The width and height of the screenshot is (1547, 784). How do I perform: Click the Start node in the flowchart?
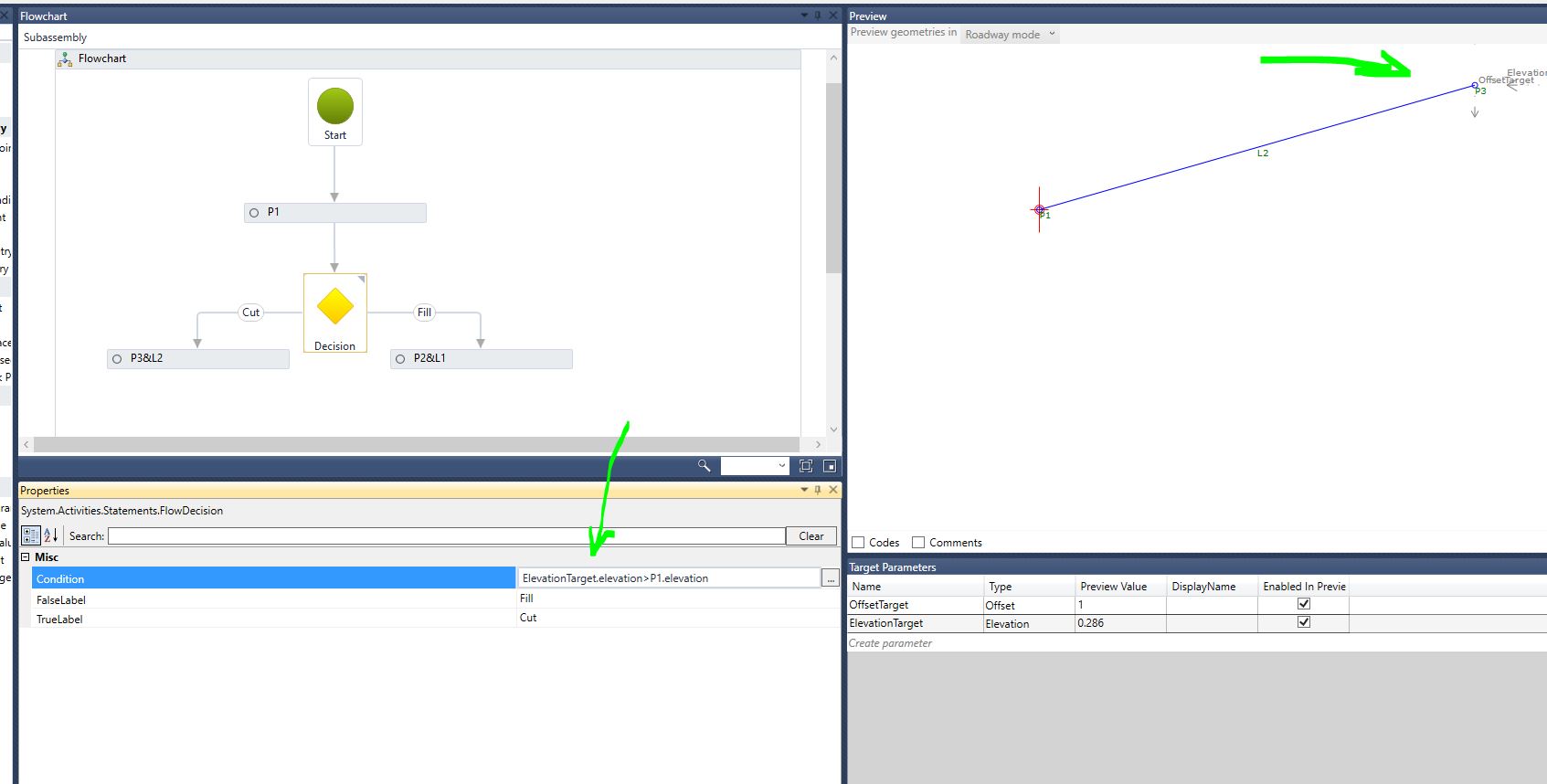click(x=335, y=111)
